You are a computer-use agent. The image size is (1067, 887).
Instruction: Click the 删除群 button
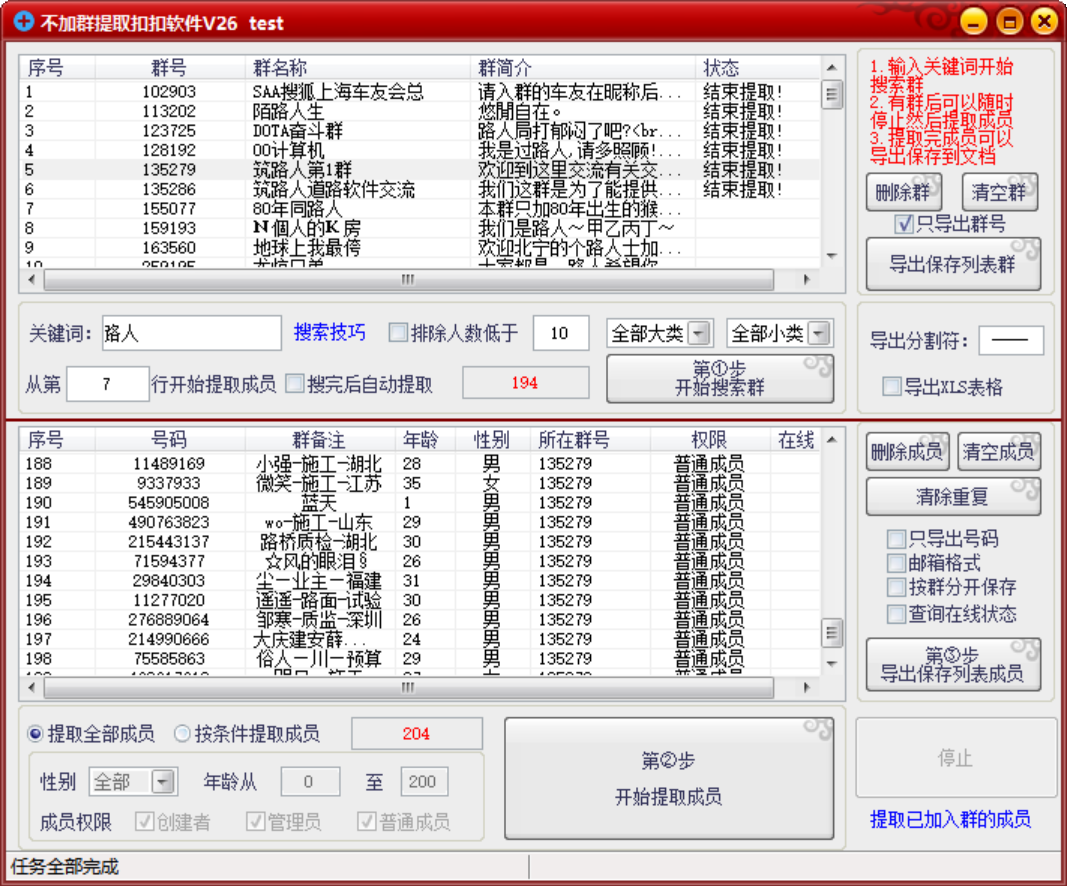pos(904,193)
